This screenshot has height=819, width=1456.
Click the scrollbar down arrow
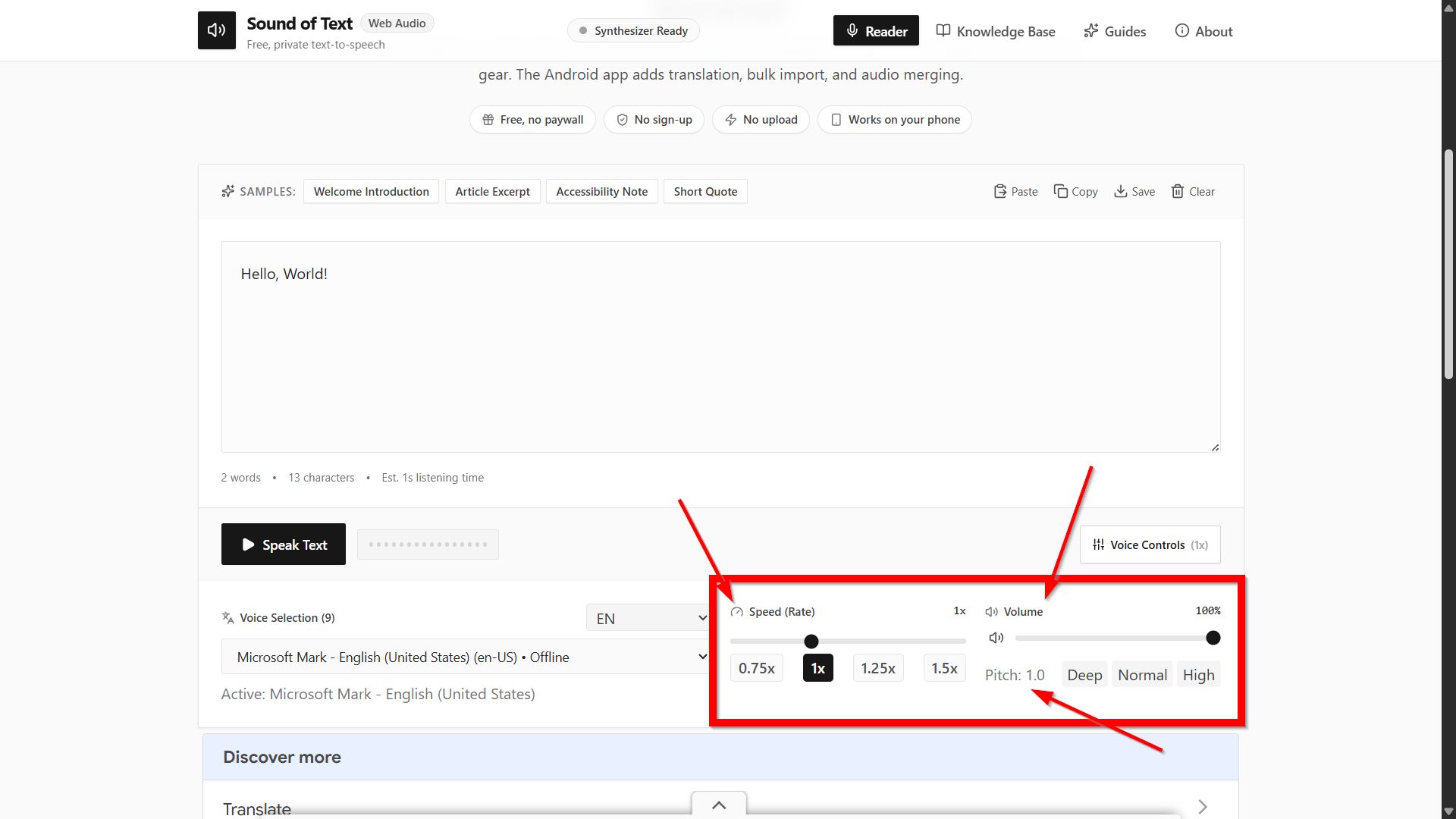(1448, 811)
